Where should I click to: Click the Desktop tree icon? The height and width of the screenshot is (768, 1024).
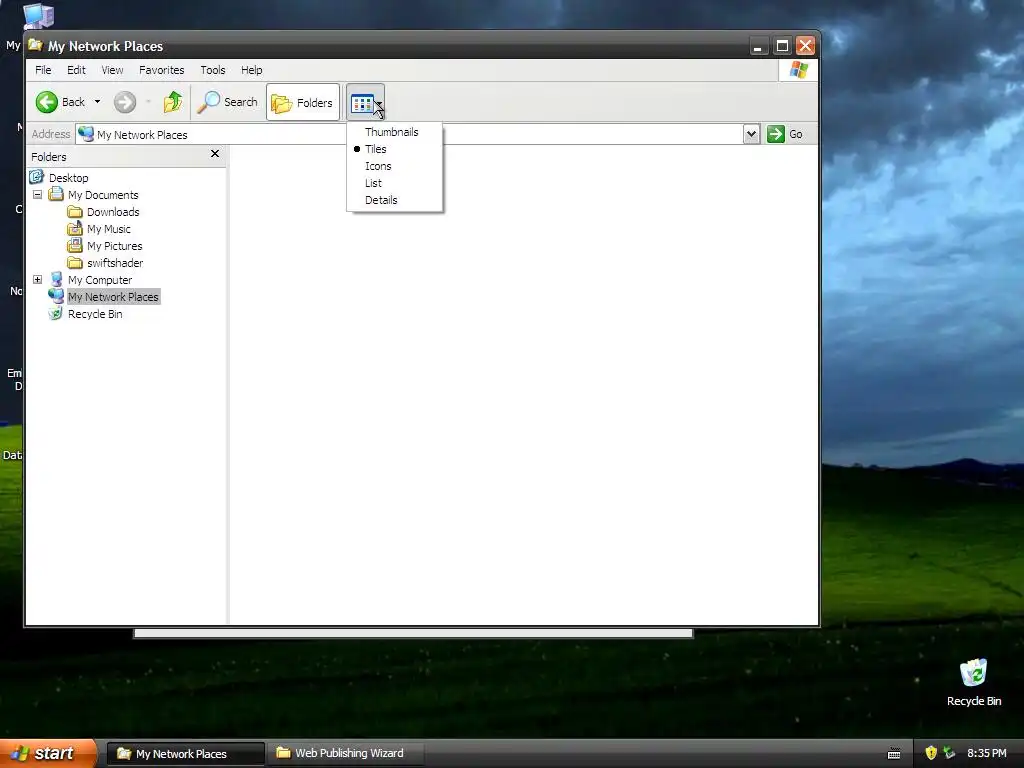coord(37,177)
